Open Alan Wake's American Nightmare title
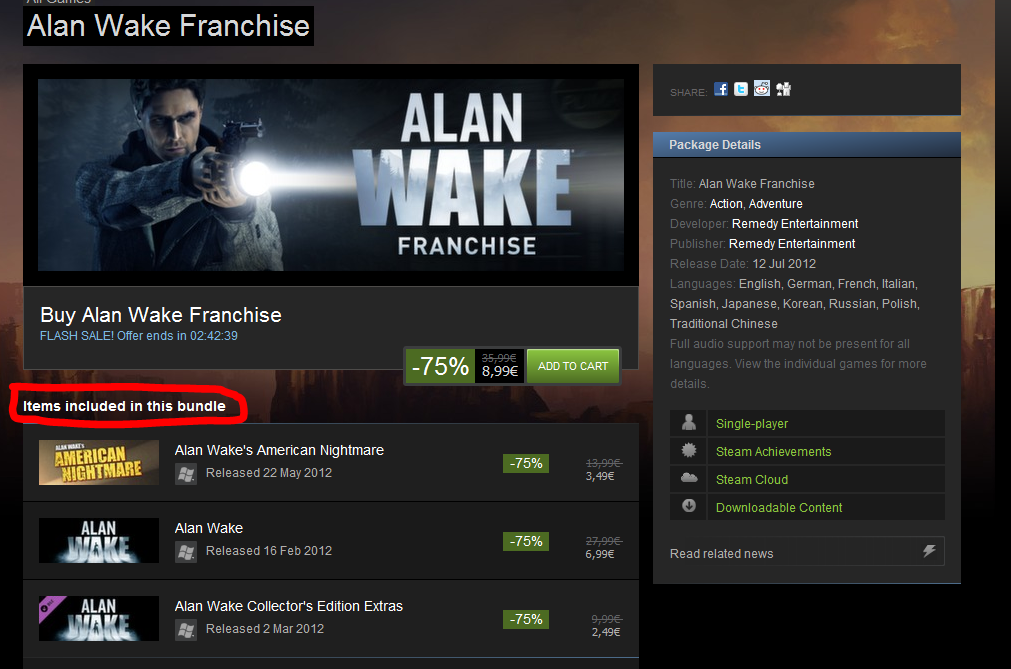Image resolution: width=1011 pixels, height=669 pixels. 279,451
